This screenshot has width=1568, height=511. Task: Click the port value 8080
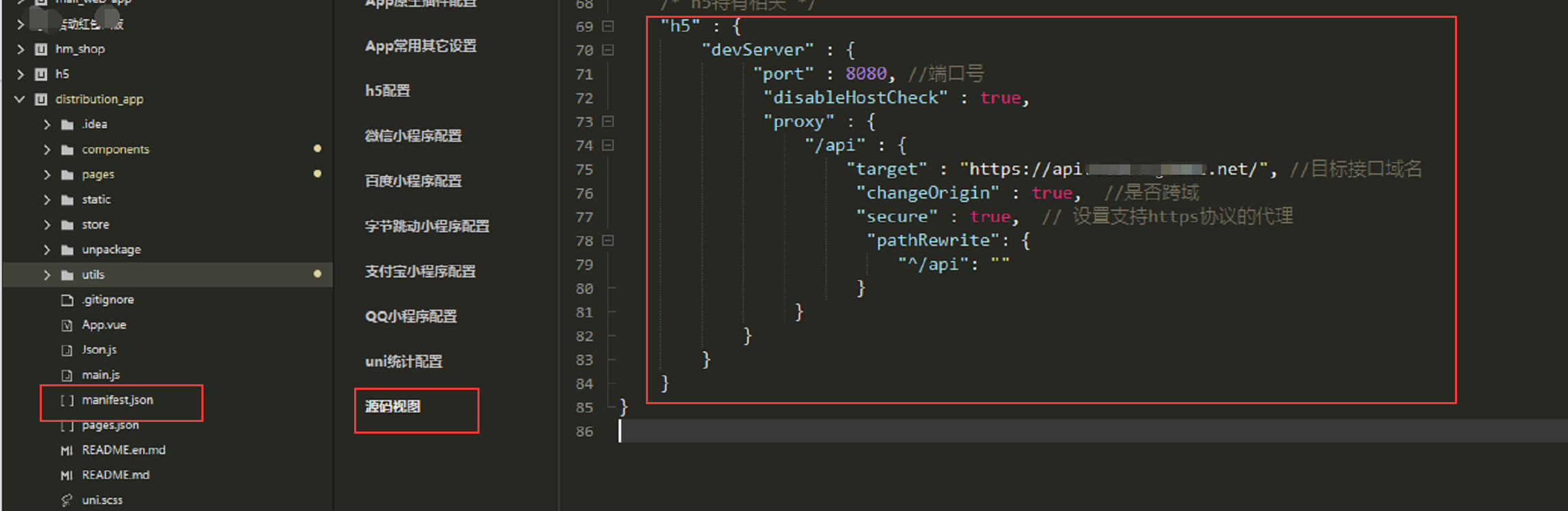tap(866, 73)
